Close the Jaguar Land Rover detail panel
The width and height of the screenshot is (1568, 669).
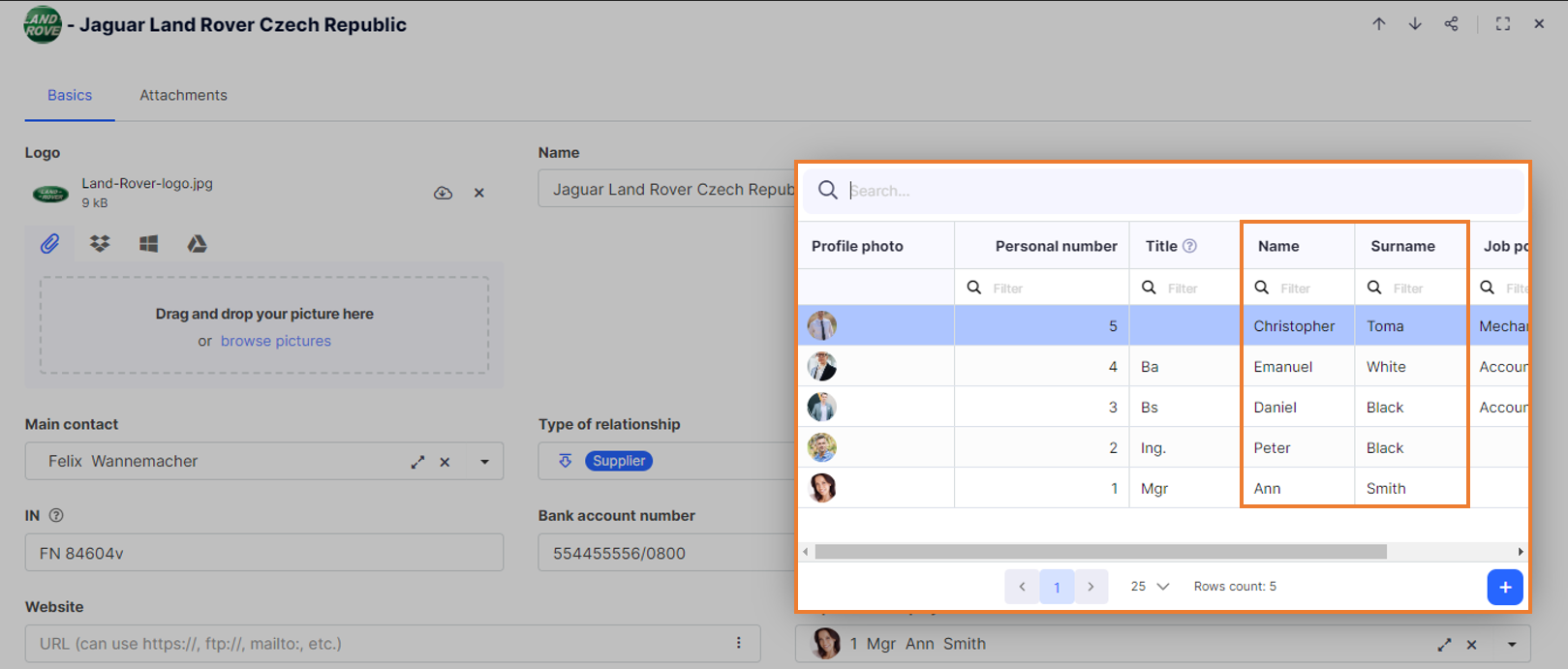[x=1539, y=24]
